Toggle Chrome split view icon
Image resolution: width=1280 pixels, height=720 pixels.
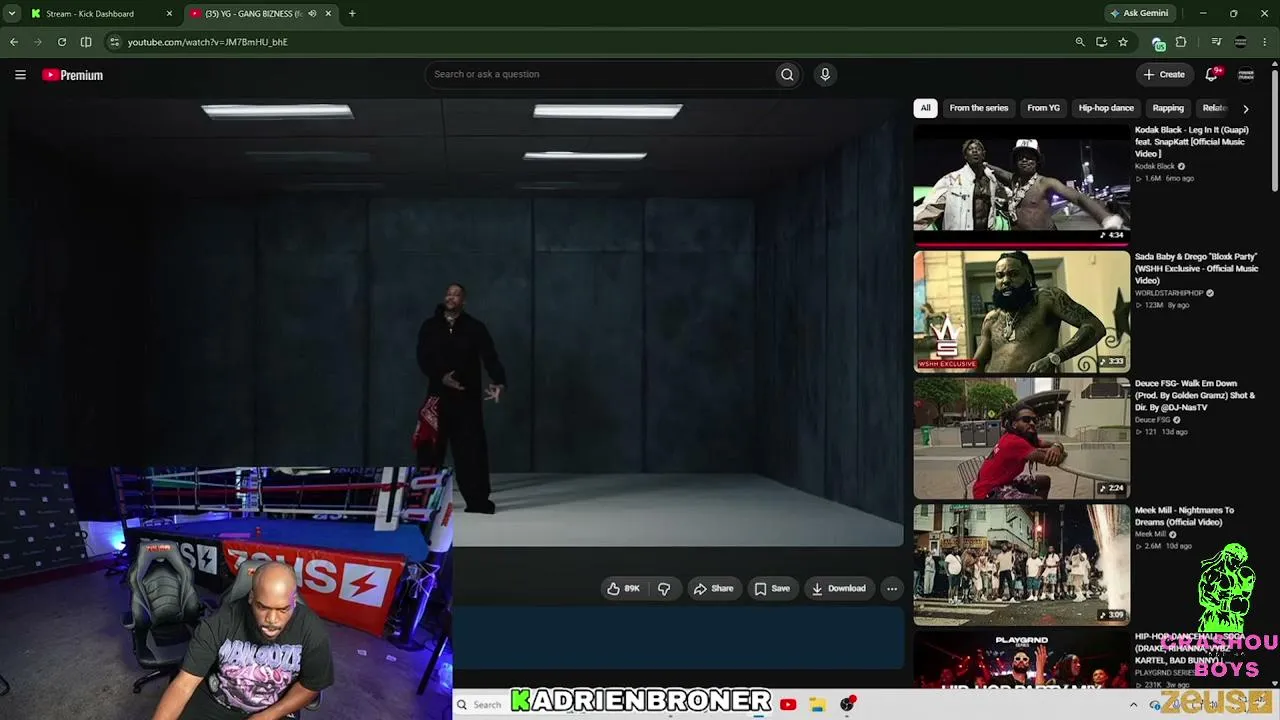point(86,42)
